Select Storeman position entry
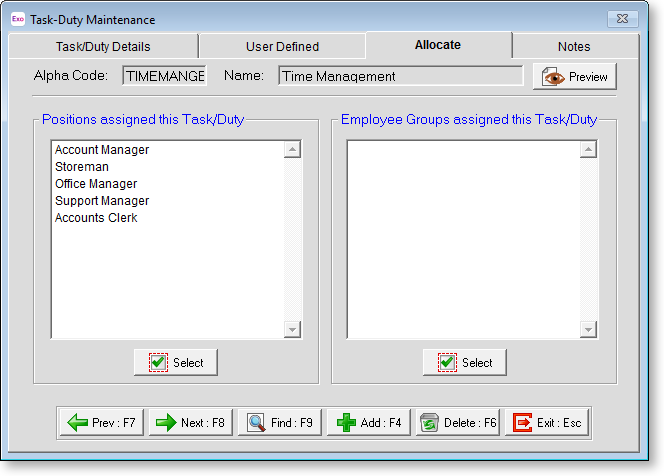 pos(82,167)
